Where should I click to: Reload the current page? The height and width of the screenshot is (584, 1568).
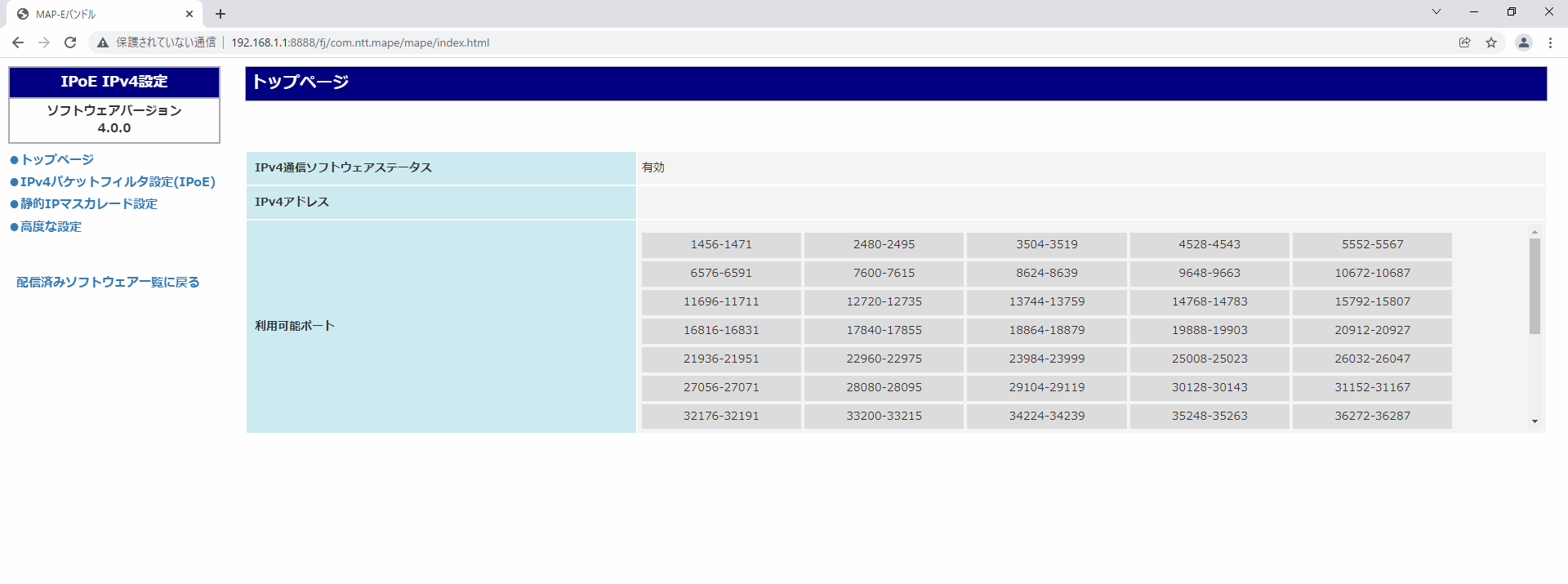tap(70, 42)
